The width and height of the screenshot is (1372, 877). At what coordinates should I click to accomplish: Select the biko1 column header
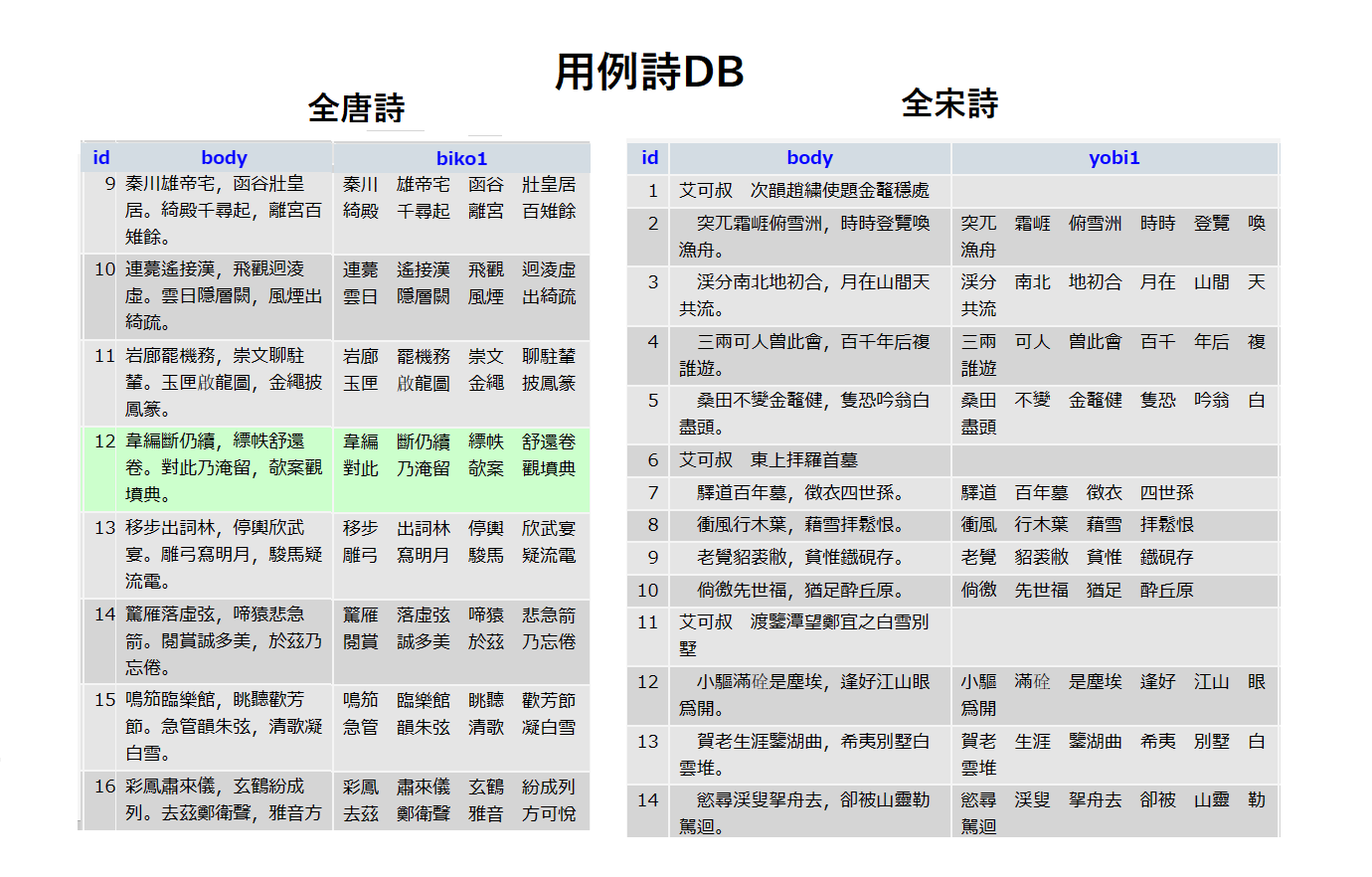[x=461, y=158]
